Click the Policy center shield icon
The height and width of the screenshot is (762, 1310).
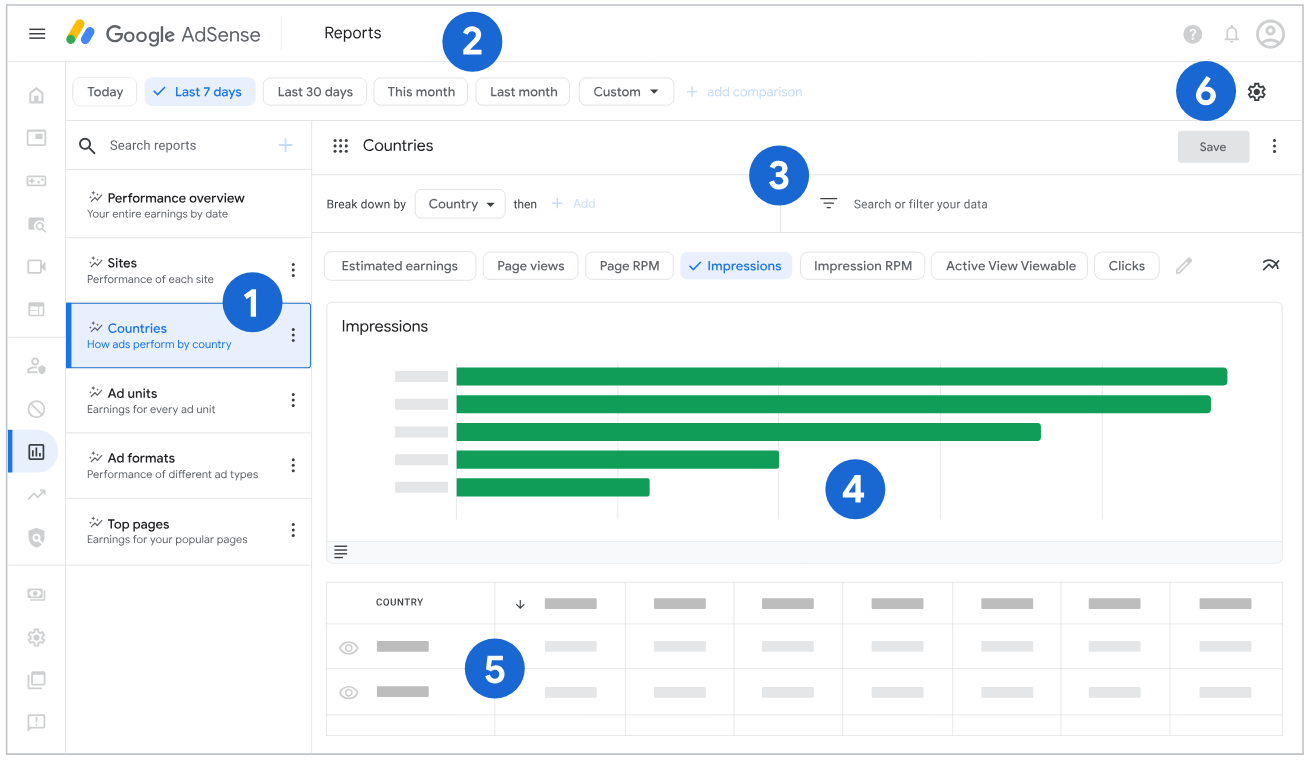[x=36, y=537]
